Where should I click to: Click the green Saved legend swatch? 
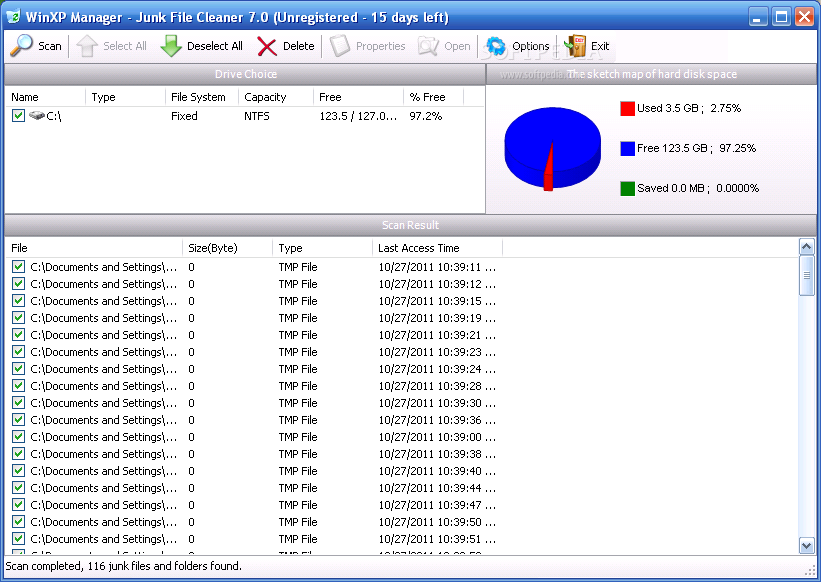[x=627, y=188]
